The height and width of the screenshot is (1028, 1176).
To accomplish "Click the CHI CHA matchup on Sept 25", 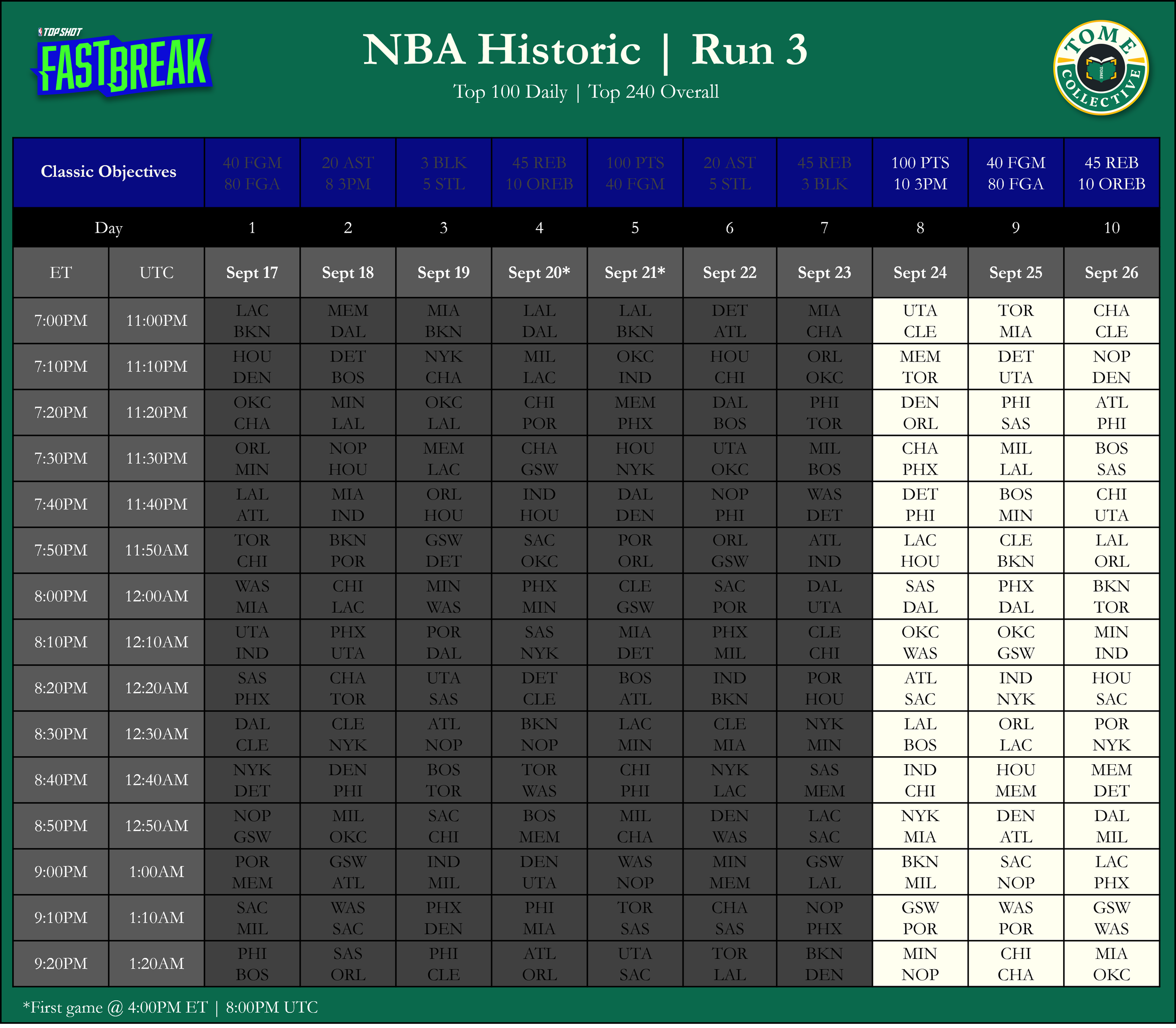I will 1015,964.
